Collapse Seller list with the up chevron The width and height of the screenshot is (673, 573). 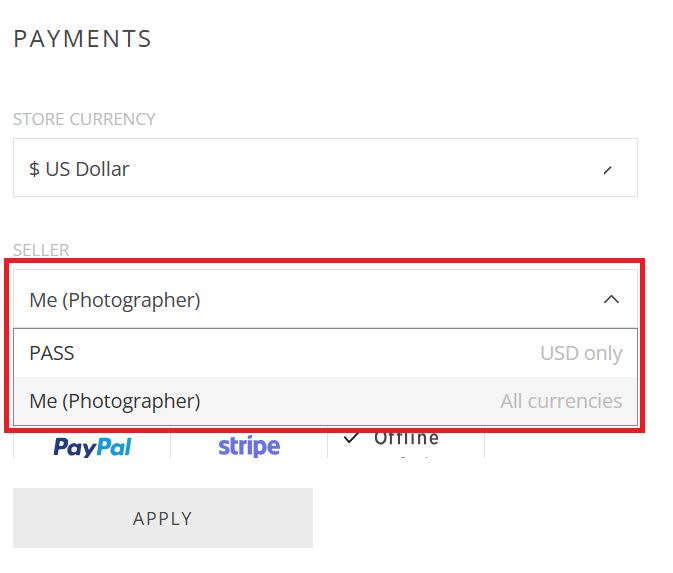click(611, 299)
